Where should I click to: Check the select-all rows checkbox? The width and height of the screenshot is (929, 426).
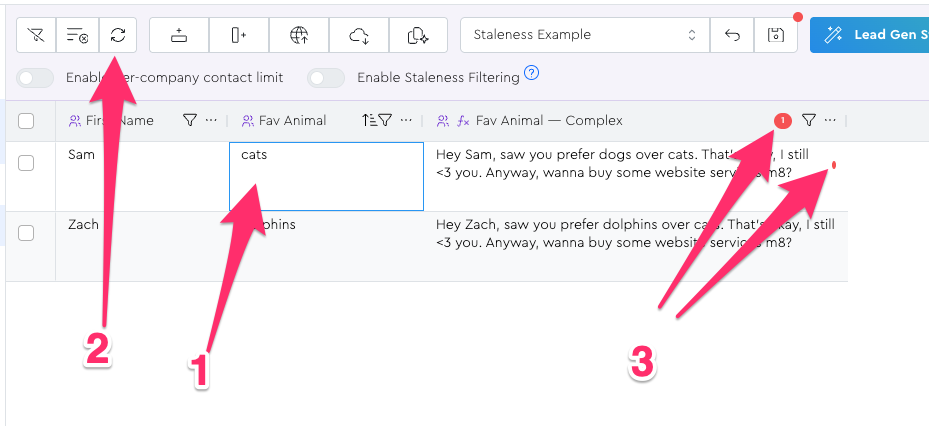(27, 121)
